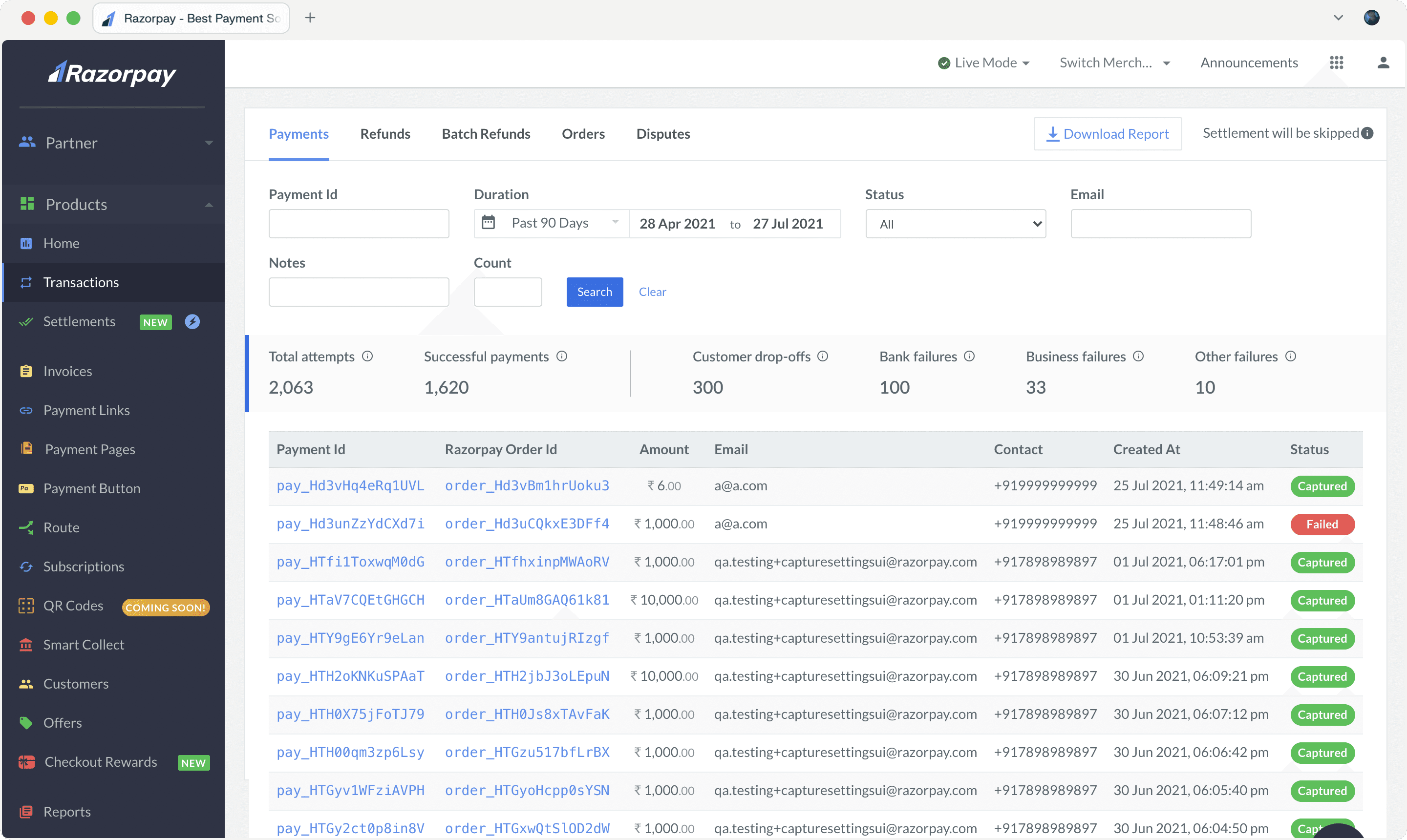
Task: Click info icon next to Total attempts
Action: tap(367, 356)
